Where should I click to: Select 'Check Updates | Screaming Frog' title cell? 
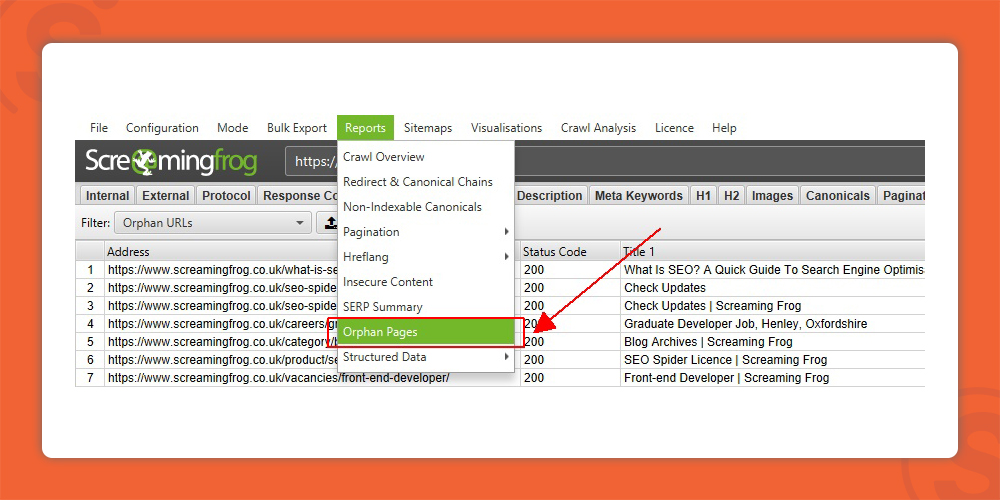click(x=712, y=305)
